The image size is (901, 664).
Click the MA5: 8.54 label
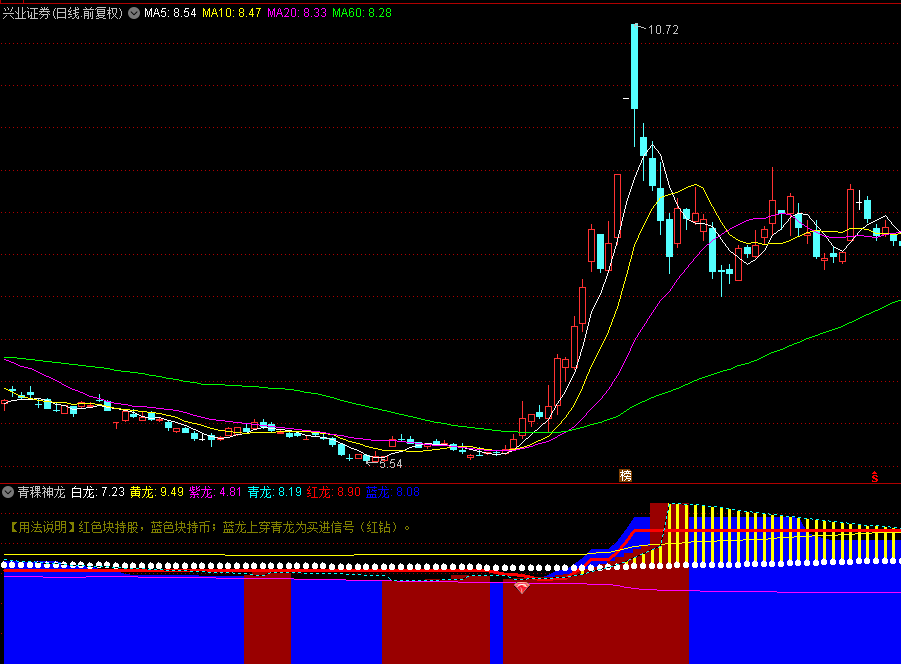(170, 13)
